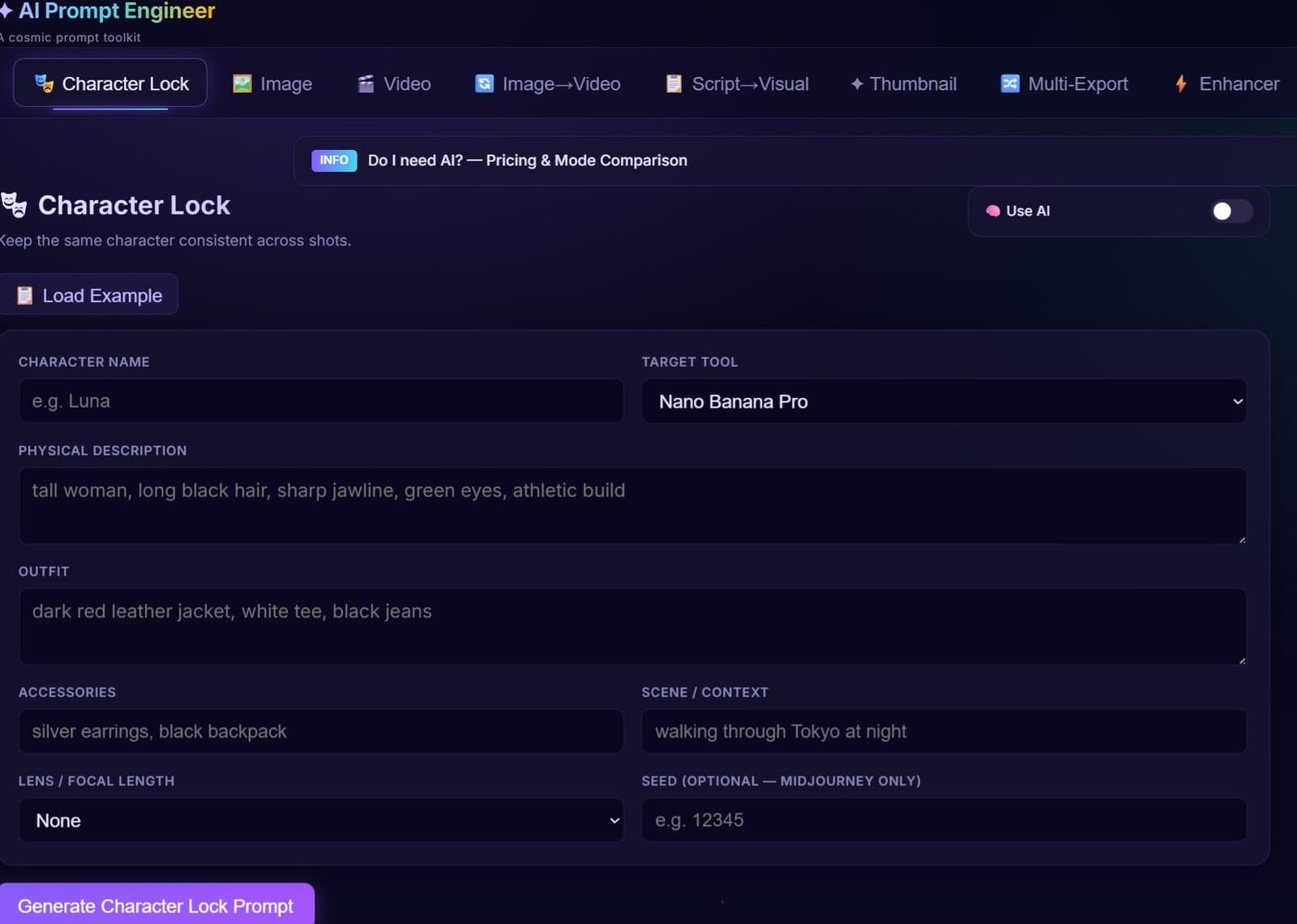Click the brain icon next to Use AI

coord(992,211)
